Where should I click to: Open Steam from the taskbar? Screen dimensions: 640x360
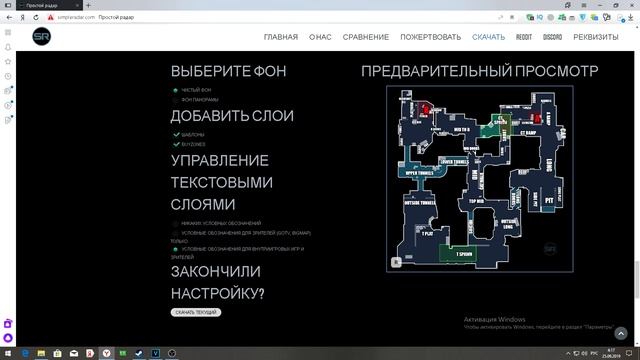[x=139, y=353]
